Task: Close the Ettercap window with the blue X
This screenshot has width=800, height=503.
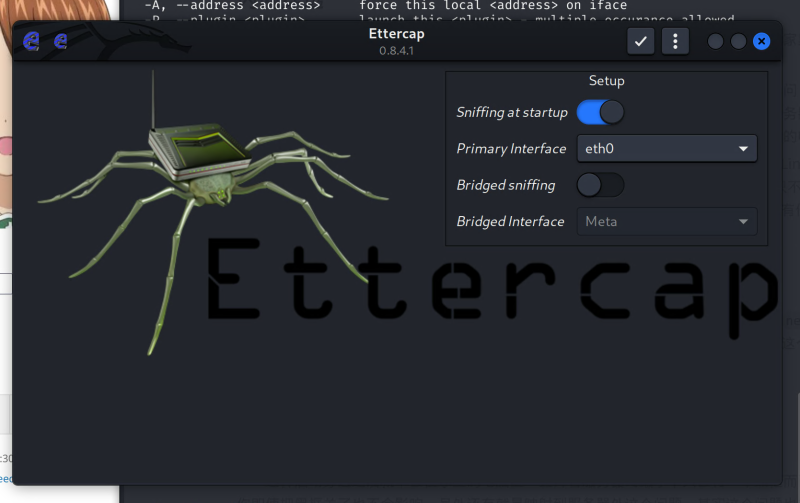Action: (761, 41)
